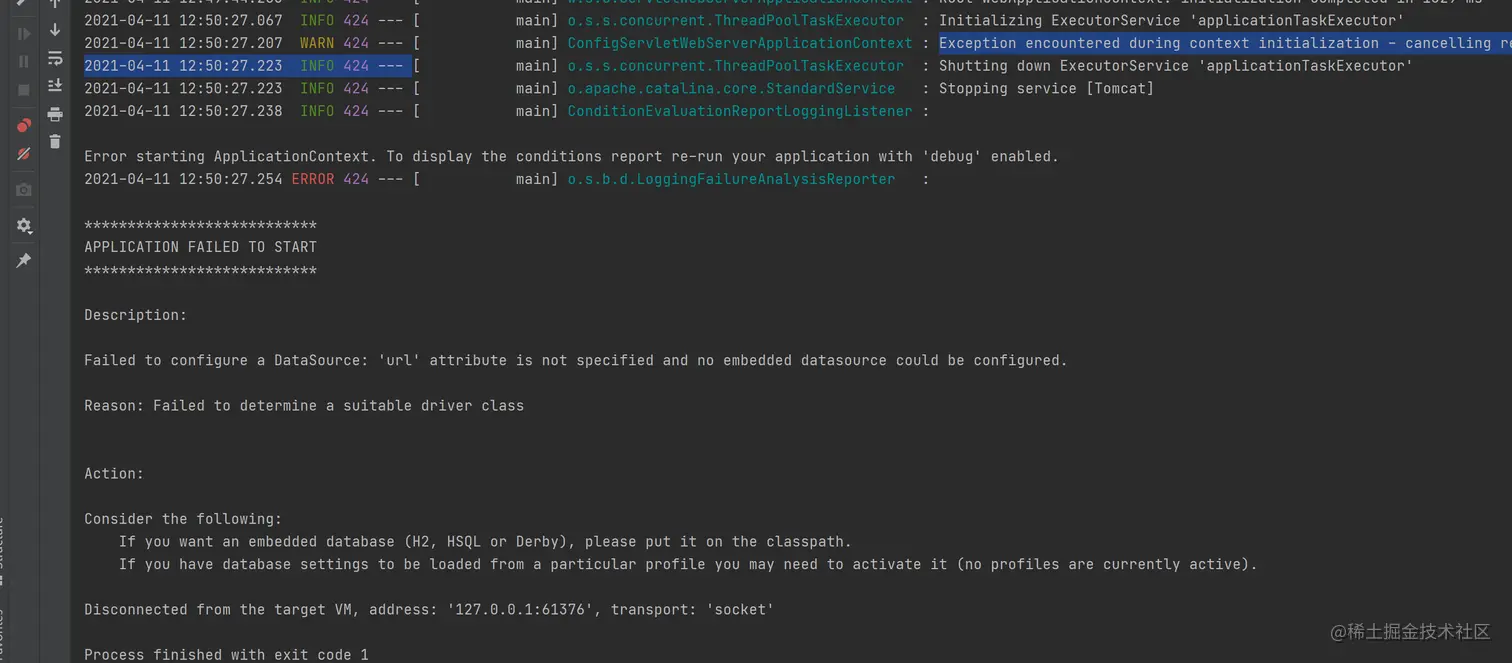Viewport: 1512px width, 663px height.
Task: Click 'ConfigServletWebServerApplicationContext' logger name
Action: click(740, 43)
